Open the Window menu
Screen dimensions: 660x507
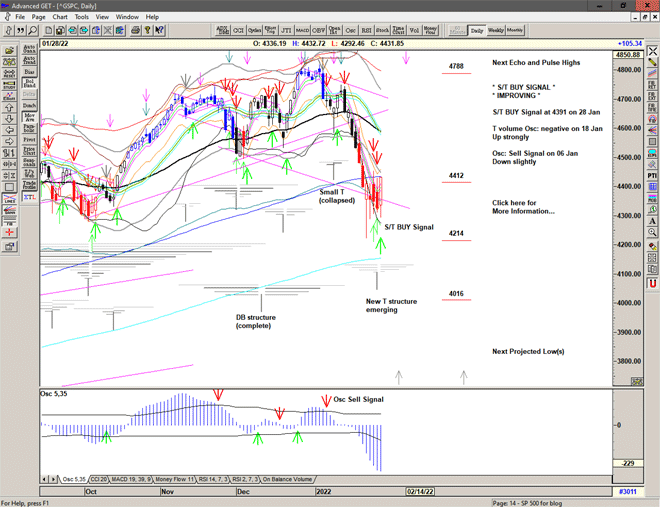pyautogui.click(x=127, y=17)
